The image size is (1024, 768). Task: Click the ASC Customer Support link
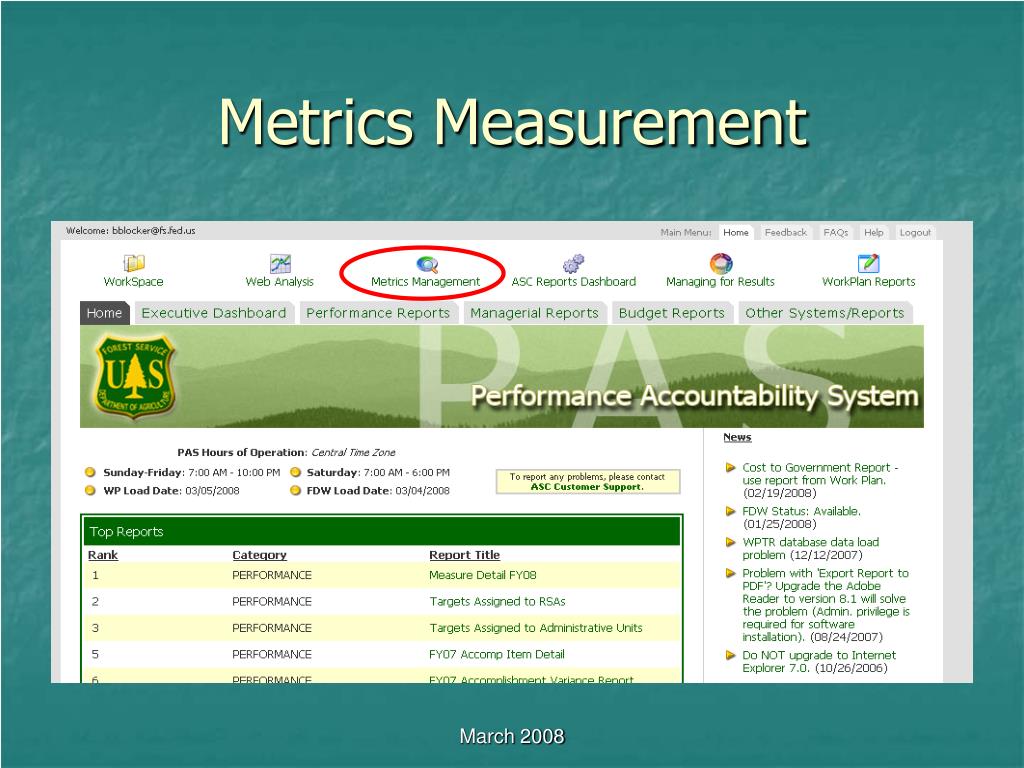(587, 487)
